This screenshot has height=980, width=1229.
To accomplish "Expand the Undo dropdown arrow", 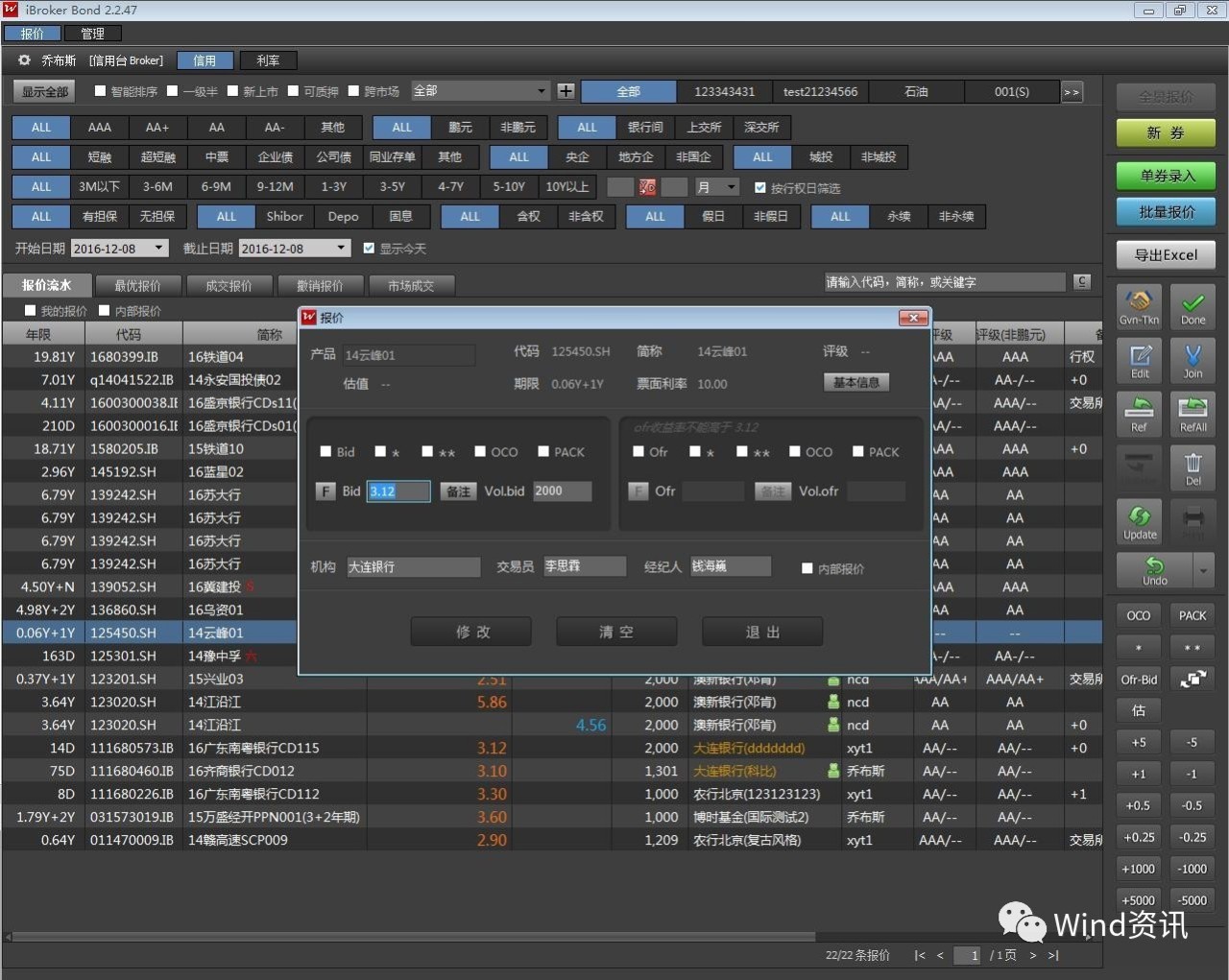I will coord(1203,571).
